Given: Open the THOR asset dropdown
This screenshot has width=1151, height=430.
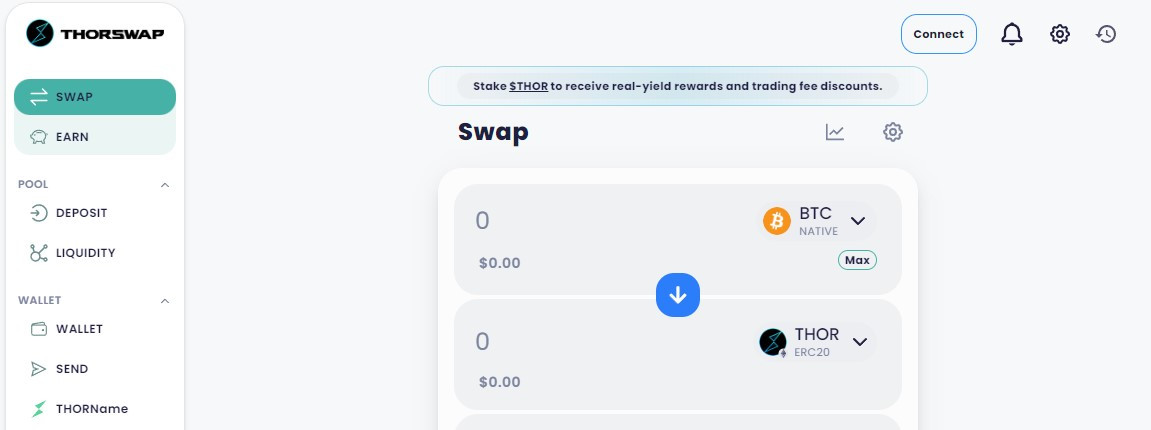Looking at the screenshot, I should click(x=815, y=342).
